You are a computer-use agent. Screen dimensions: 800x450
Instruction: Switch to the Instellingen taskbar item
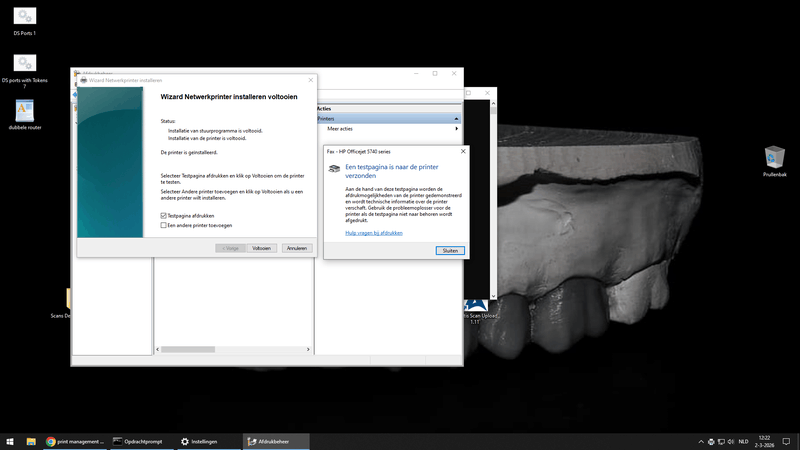tap(208, 442)
